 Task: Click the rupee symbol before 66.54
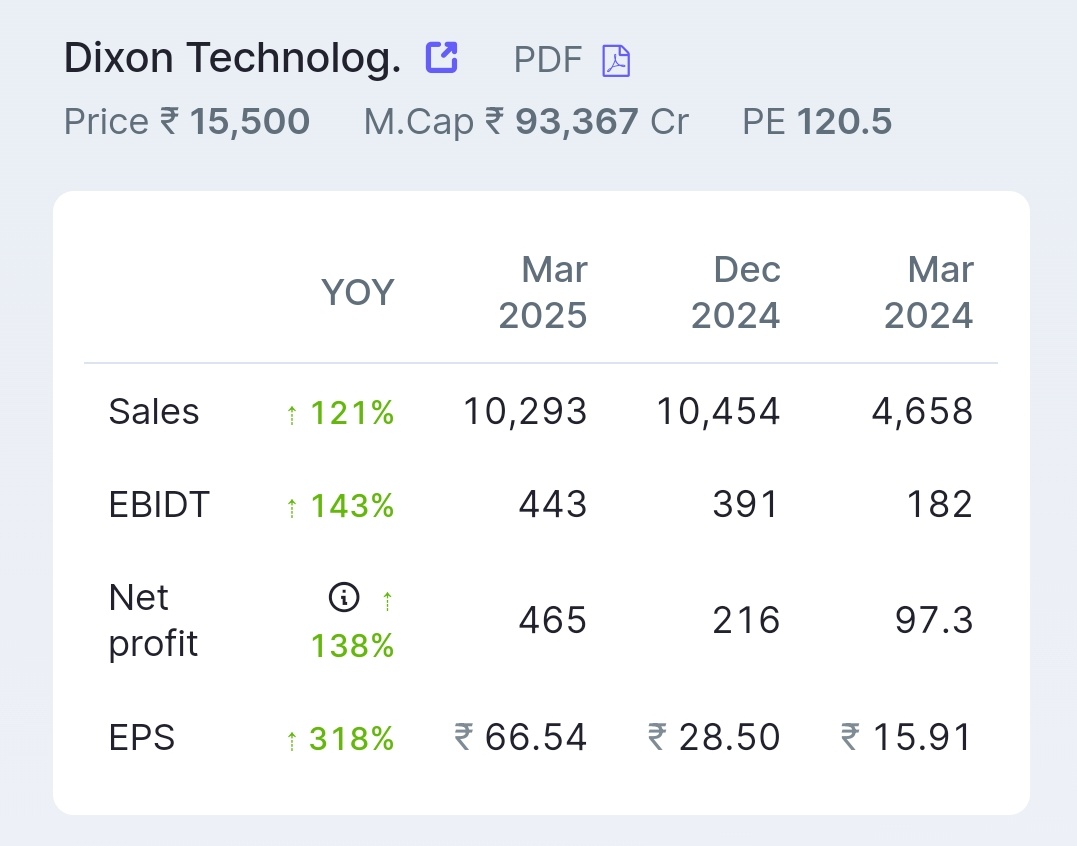coord(464,737)
